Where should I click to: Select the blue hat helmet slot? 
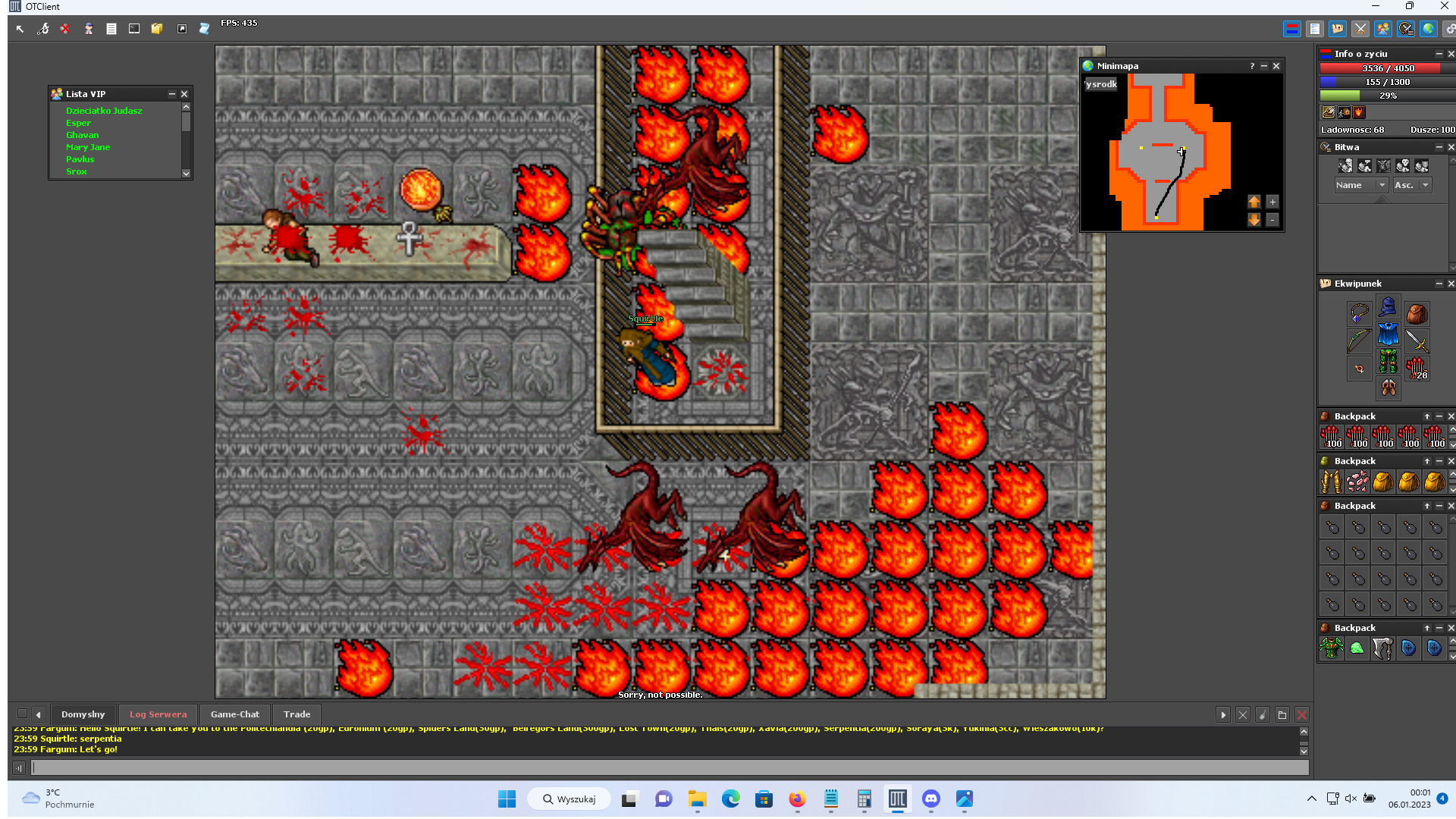pyautogui.click(x=1388, y=306)
